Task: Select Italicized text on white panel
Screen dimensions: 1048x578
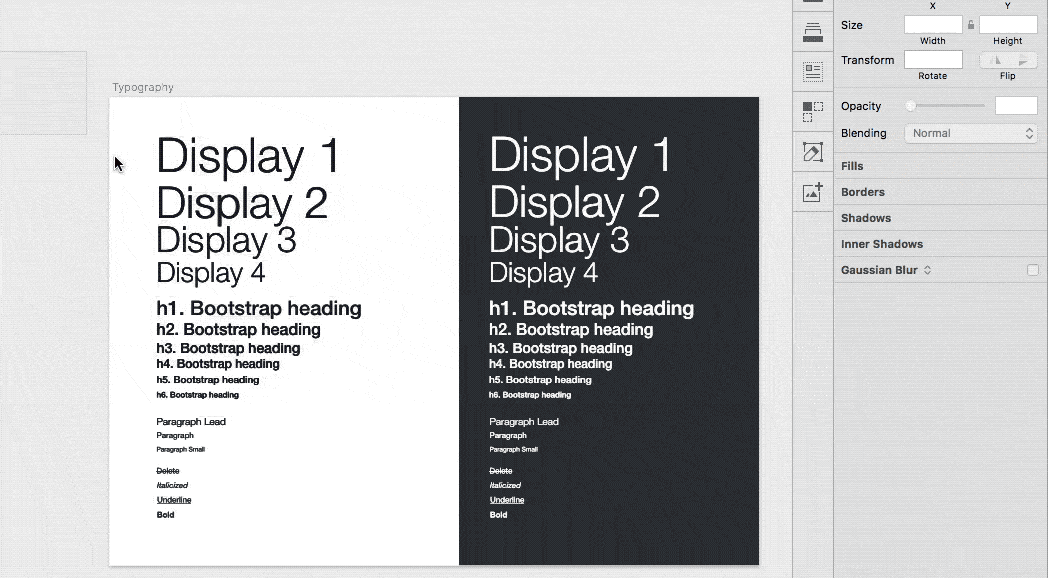Action: pyautogui.click(x=172, y=485)
